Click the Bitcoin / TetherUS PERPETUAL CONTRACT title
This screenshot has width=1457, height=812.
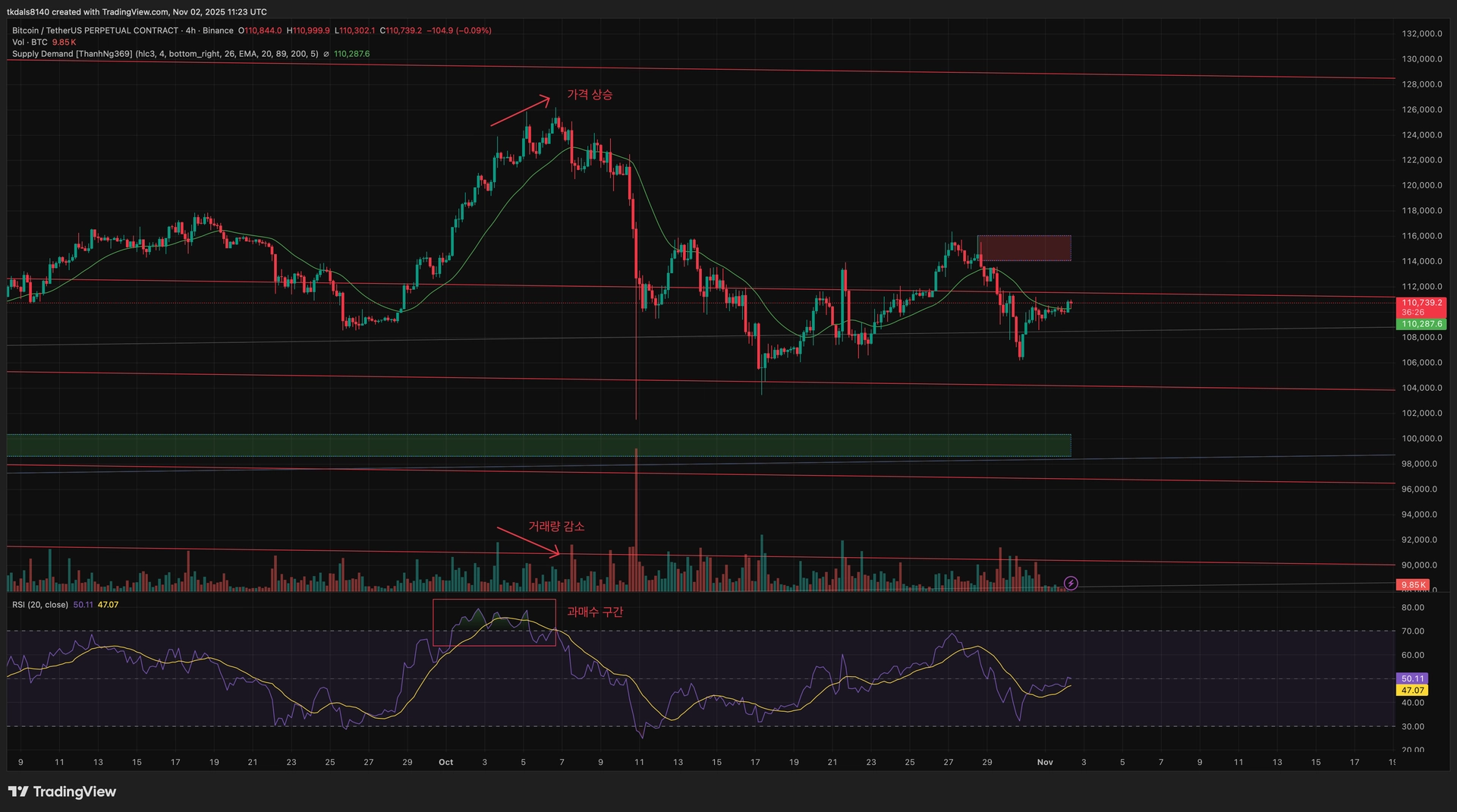point(95,30)
